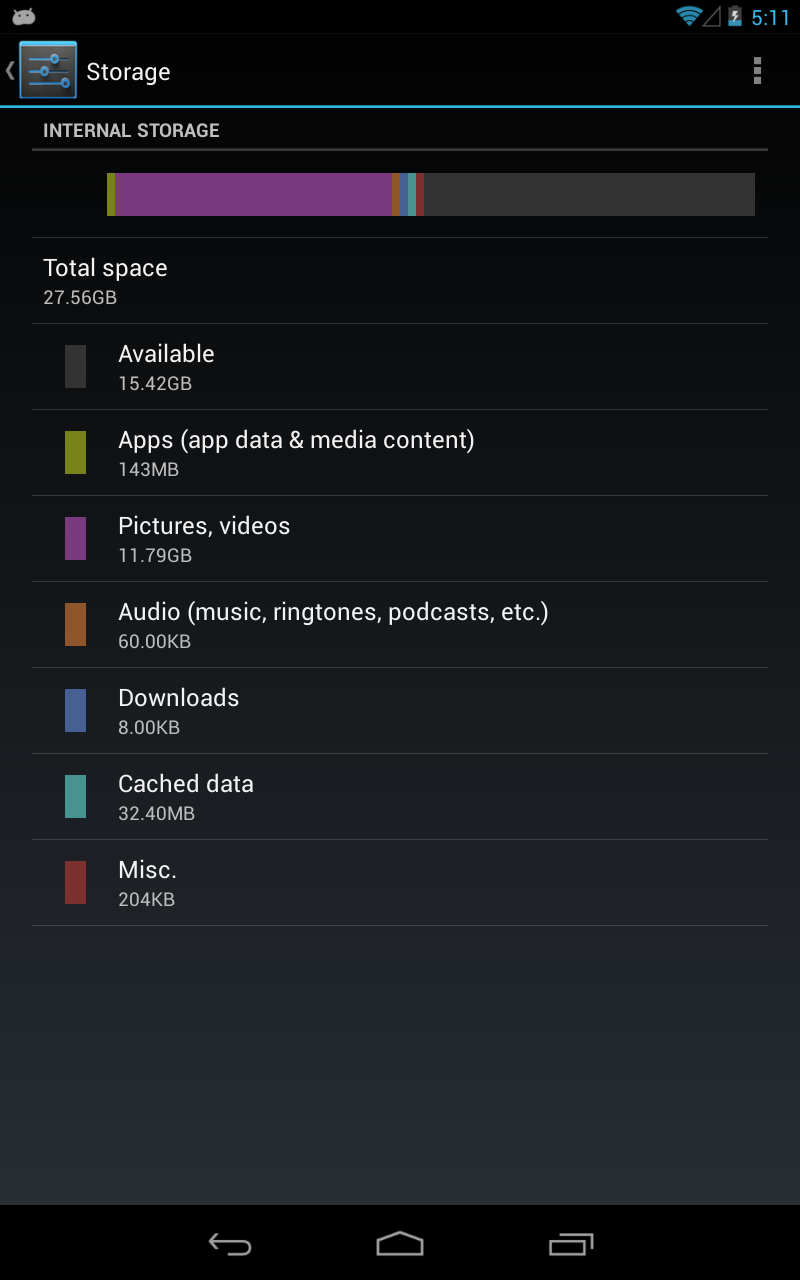Screen dimensions: 800x1280
Task: Tap the battery charging icon
Action: (x=736, y=16)
